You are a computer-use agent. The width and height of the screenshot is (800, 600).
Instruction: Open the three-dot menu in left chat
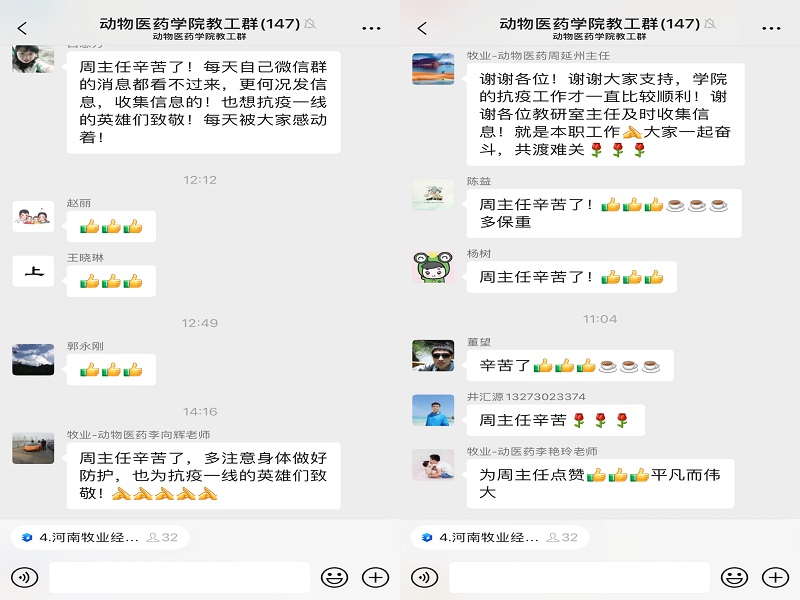tap(371, 29)
